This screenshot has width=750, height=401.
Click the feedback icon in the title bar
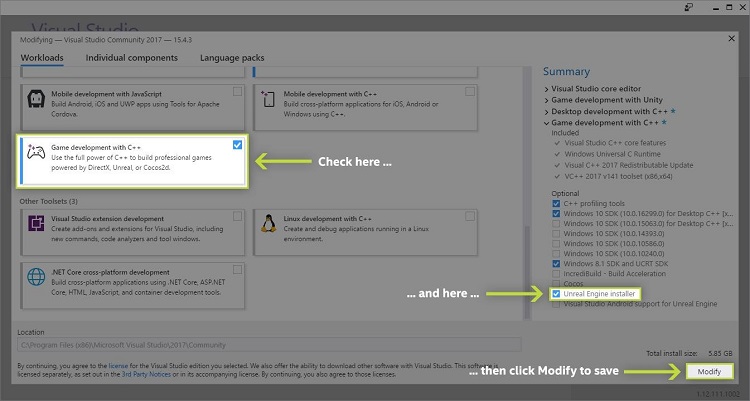tap(688, 7)
